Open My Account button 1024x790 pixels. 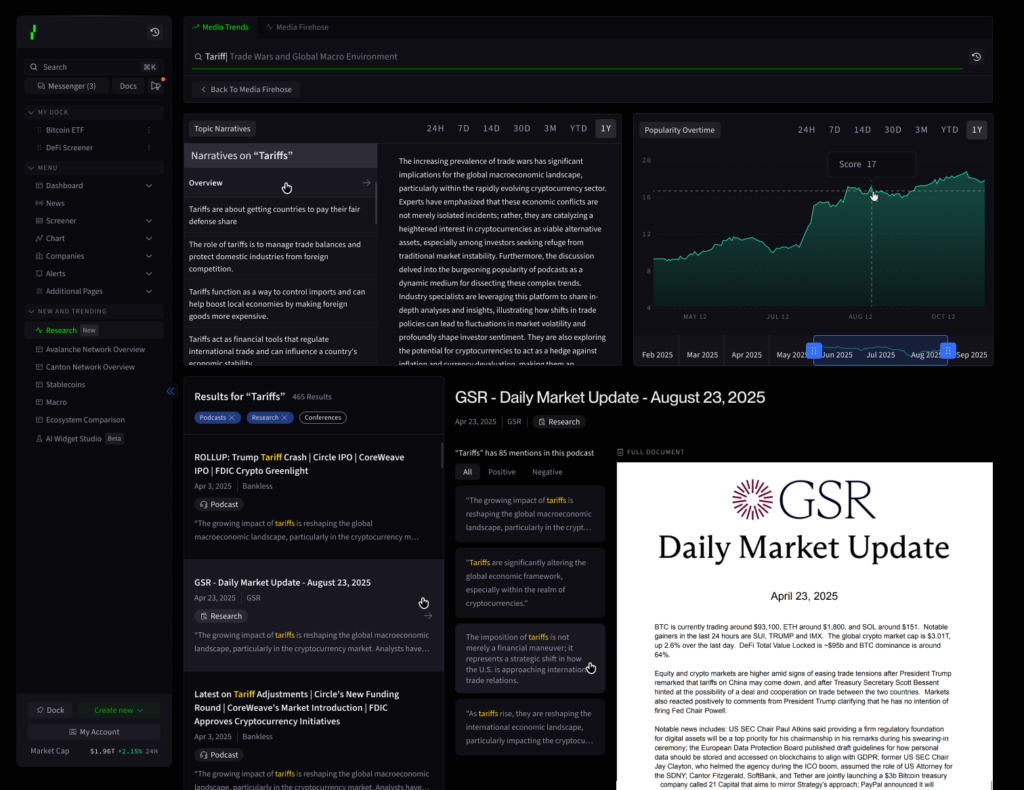tap(94, 732)
